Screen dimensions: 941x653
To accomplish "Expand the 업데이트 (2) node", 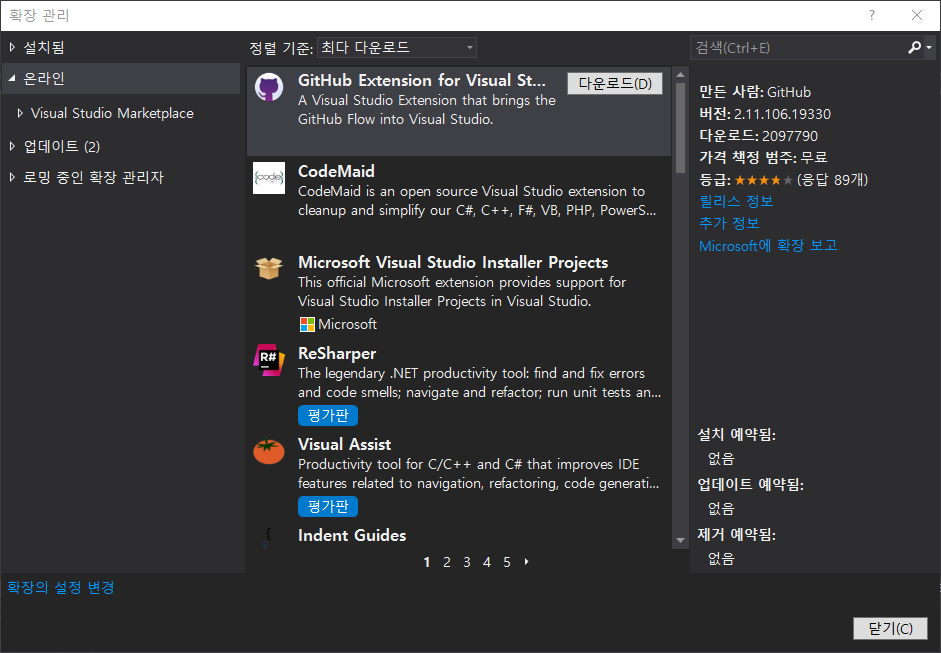I will click(12, 146).
